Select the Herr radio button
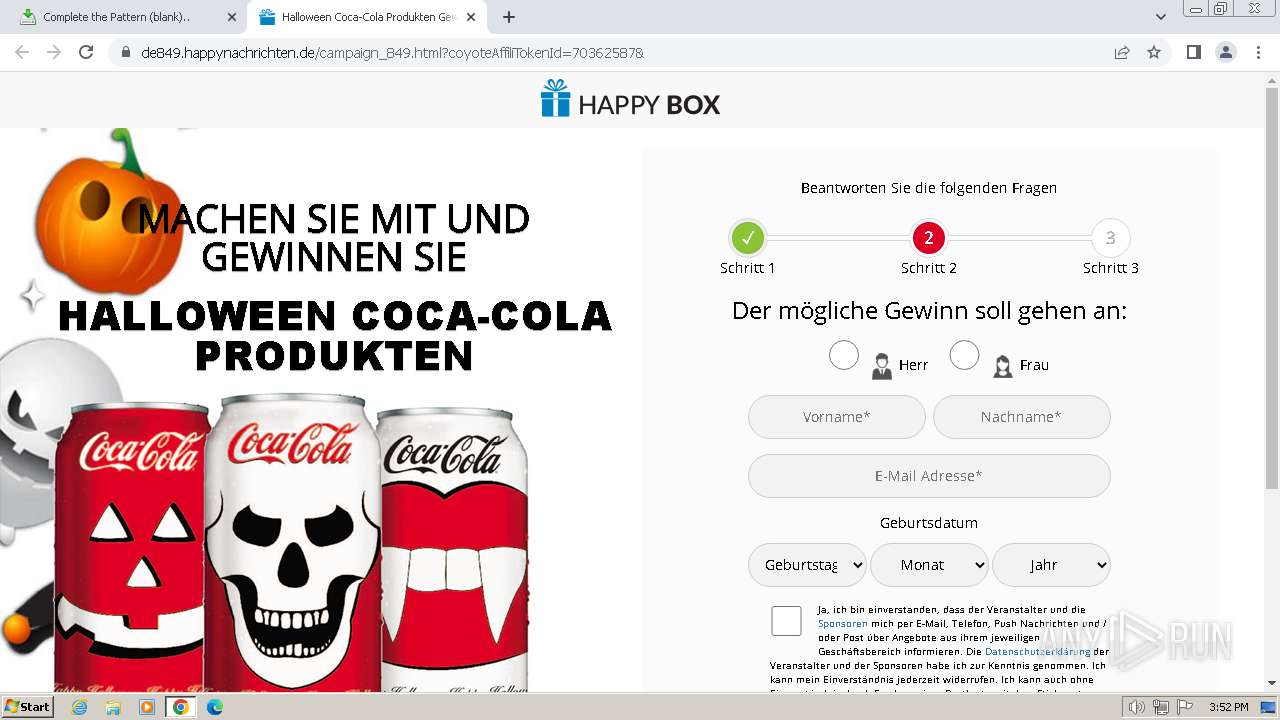The height and width of the screenshot is (720, 1280). (844, 355)
